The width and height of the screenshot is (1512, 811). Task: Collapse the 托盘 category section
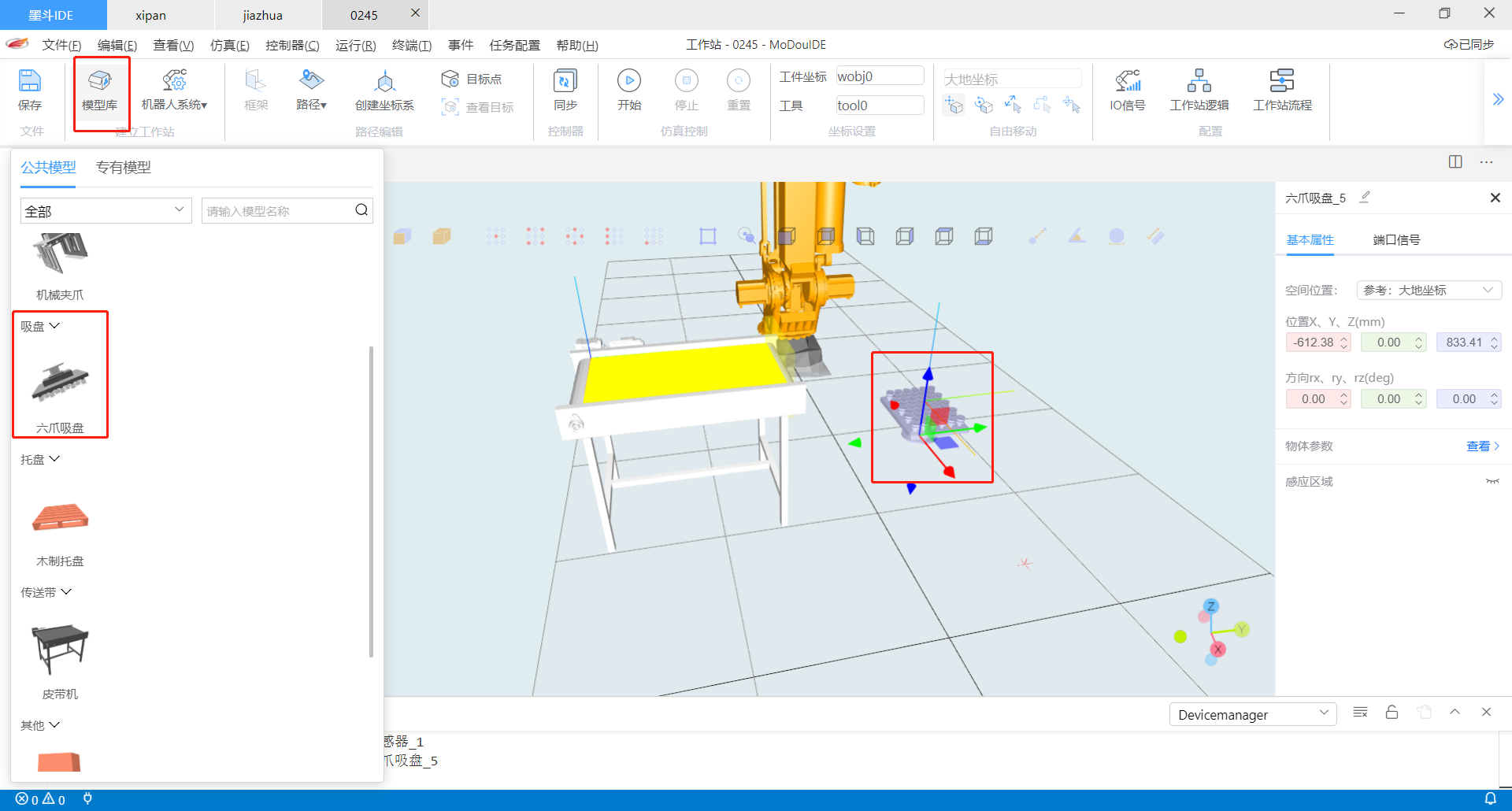tap(54, 459)
